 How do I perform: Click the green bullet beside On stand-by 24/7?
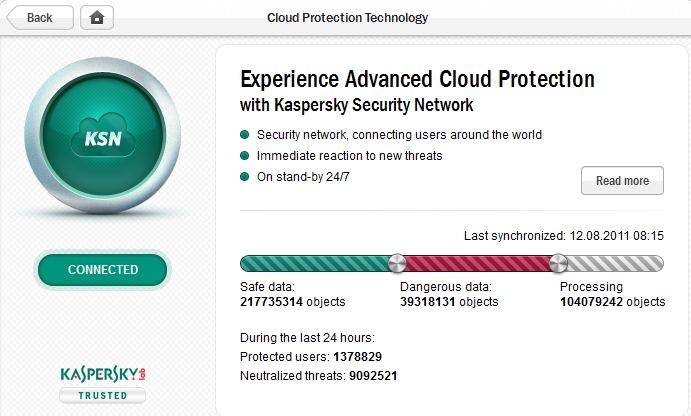(x=245, y=177)
